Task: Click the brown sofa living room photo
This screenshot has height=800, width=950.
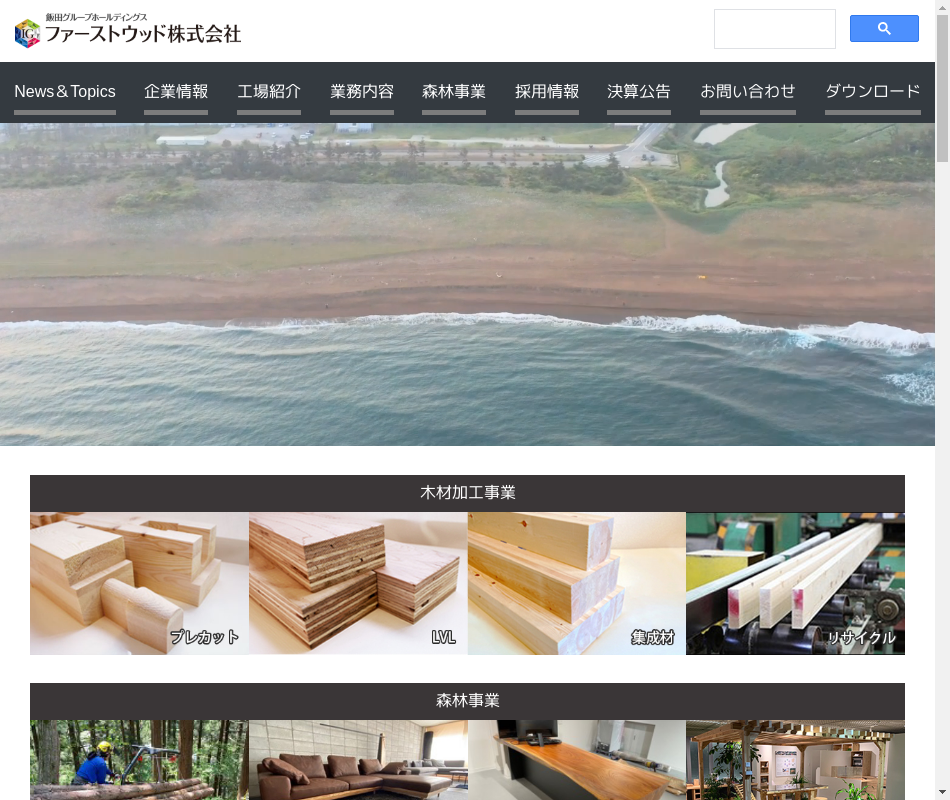Action: coord(358,760)
